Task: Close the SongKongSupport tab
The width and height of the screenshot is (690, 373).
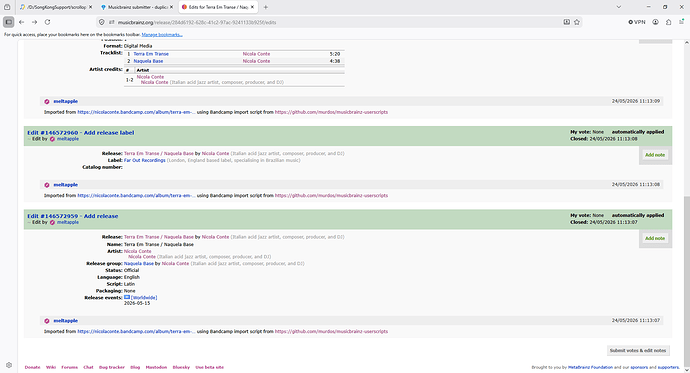Action: (90, 7)
